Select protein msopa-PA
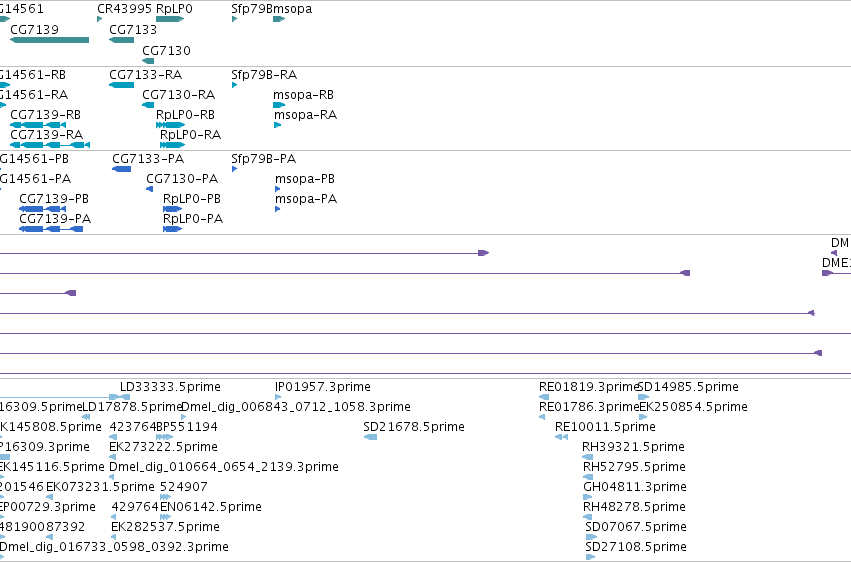851x562 pixels. (278, 209)
